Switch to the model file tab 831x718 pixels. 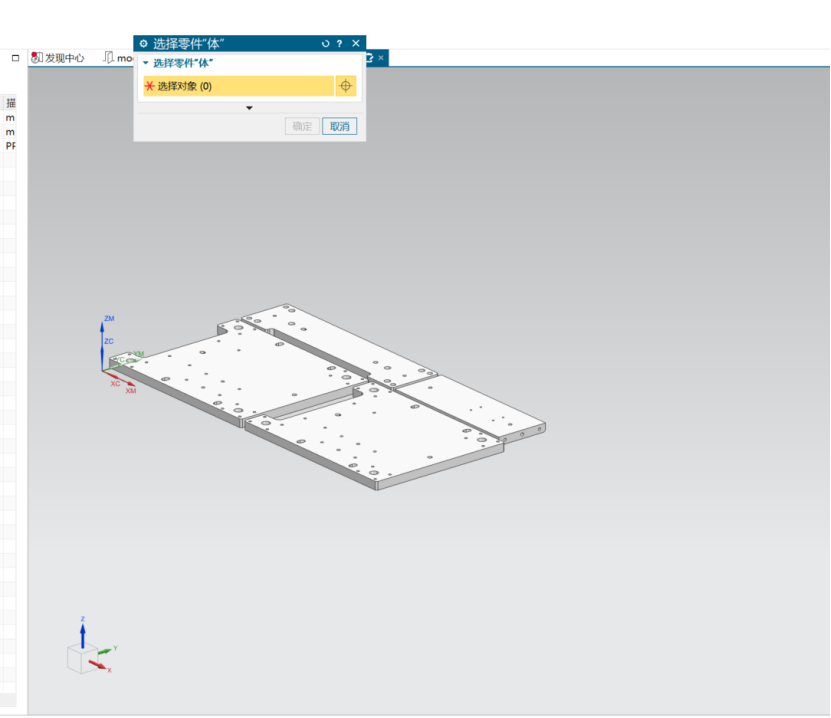tap(119, 58)
